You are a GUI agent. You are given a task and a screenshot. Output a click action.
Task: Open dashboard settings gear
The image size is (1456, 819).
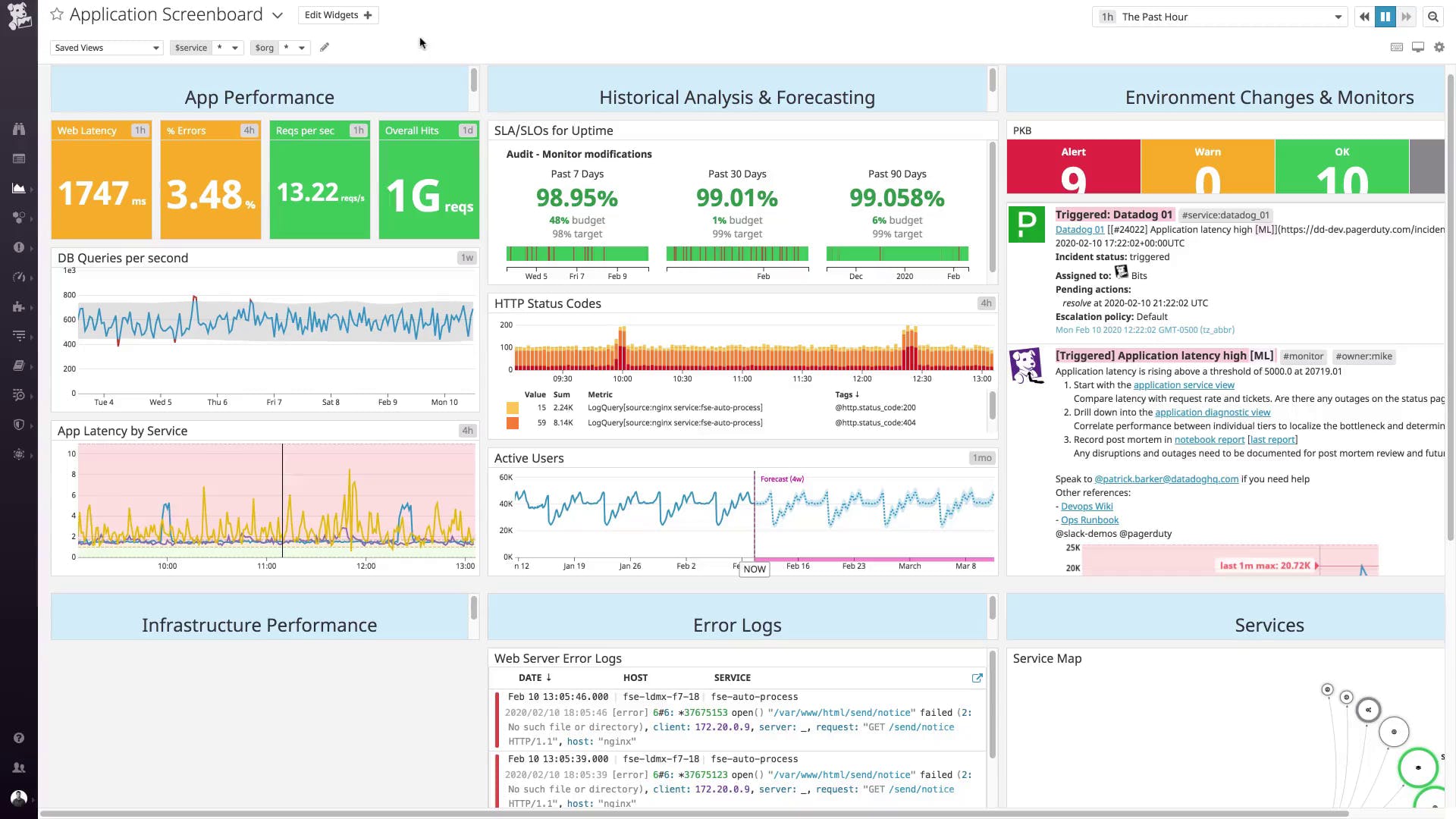(x=1439, y=47)
